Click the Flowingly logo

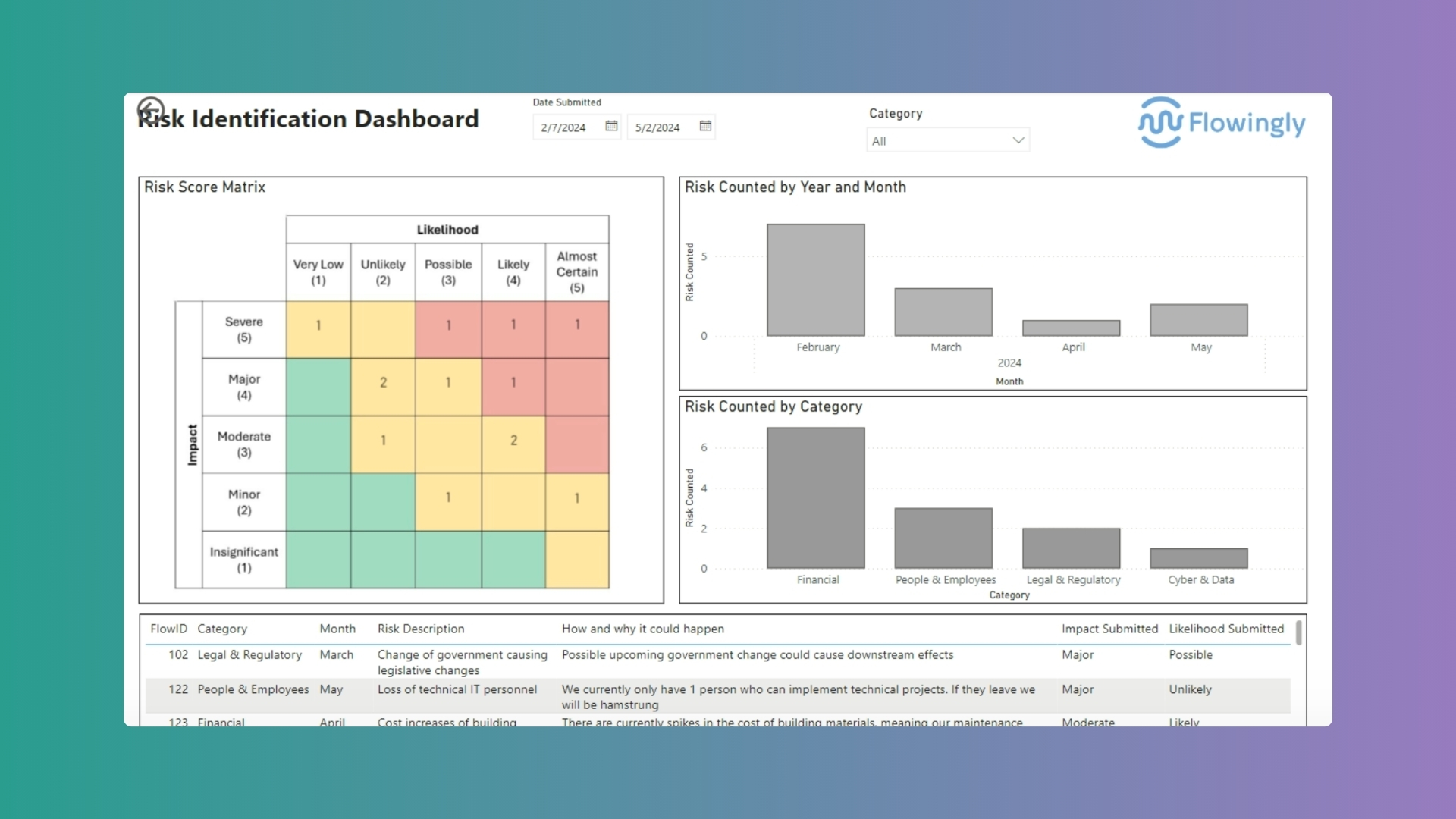(1222, 122)
